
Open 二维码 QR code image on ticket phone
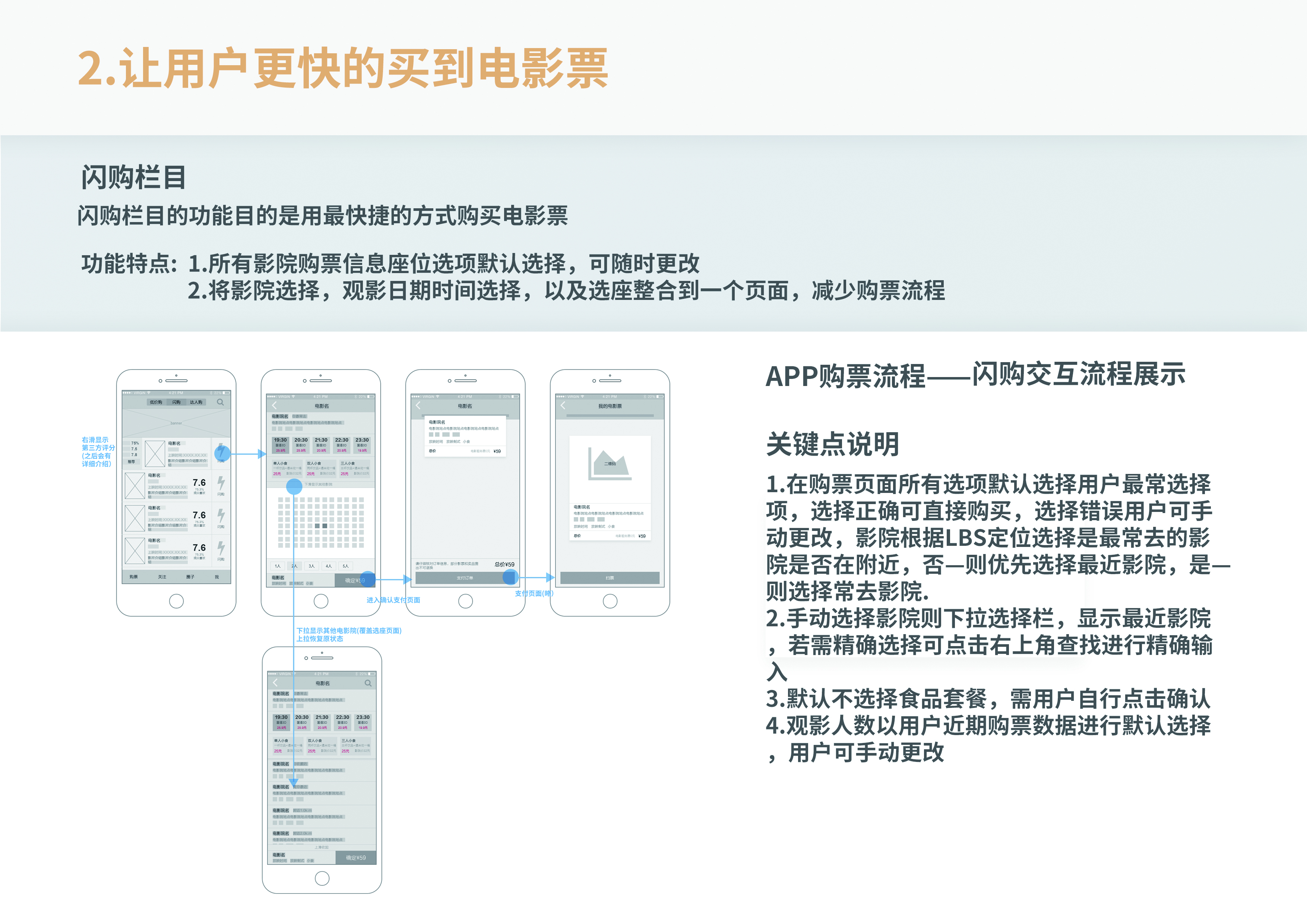click(610, 463)
